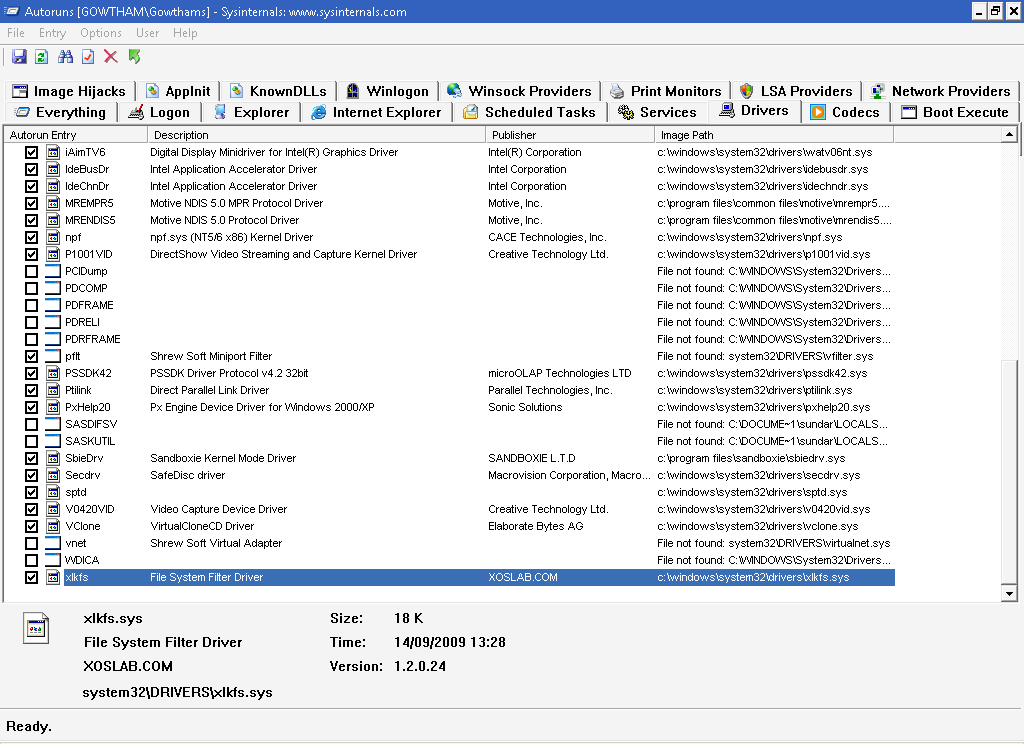
Task: Click the Find binoculars icon
Action: pos(65,57)
